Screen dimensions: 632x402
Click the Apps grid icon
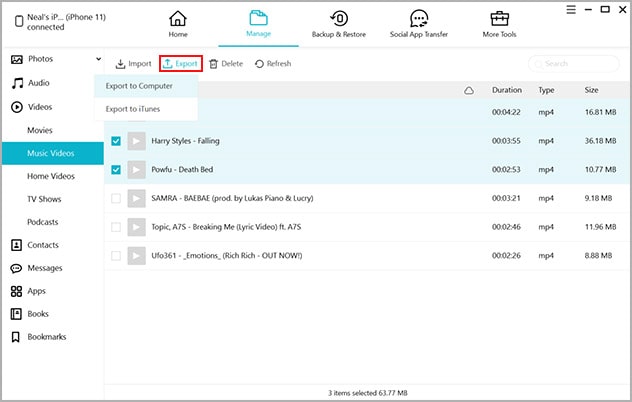[x=16, y=291]
